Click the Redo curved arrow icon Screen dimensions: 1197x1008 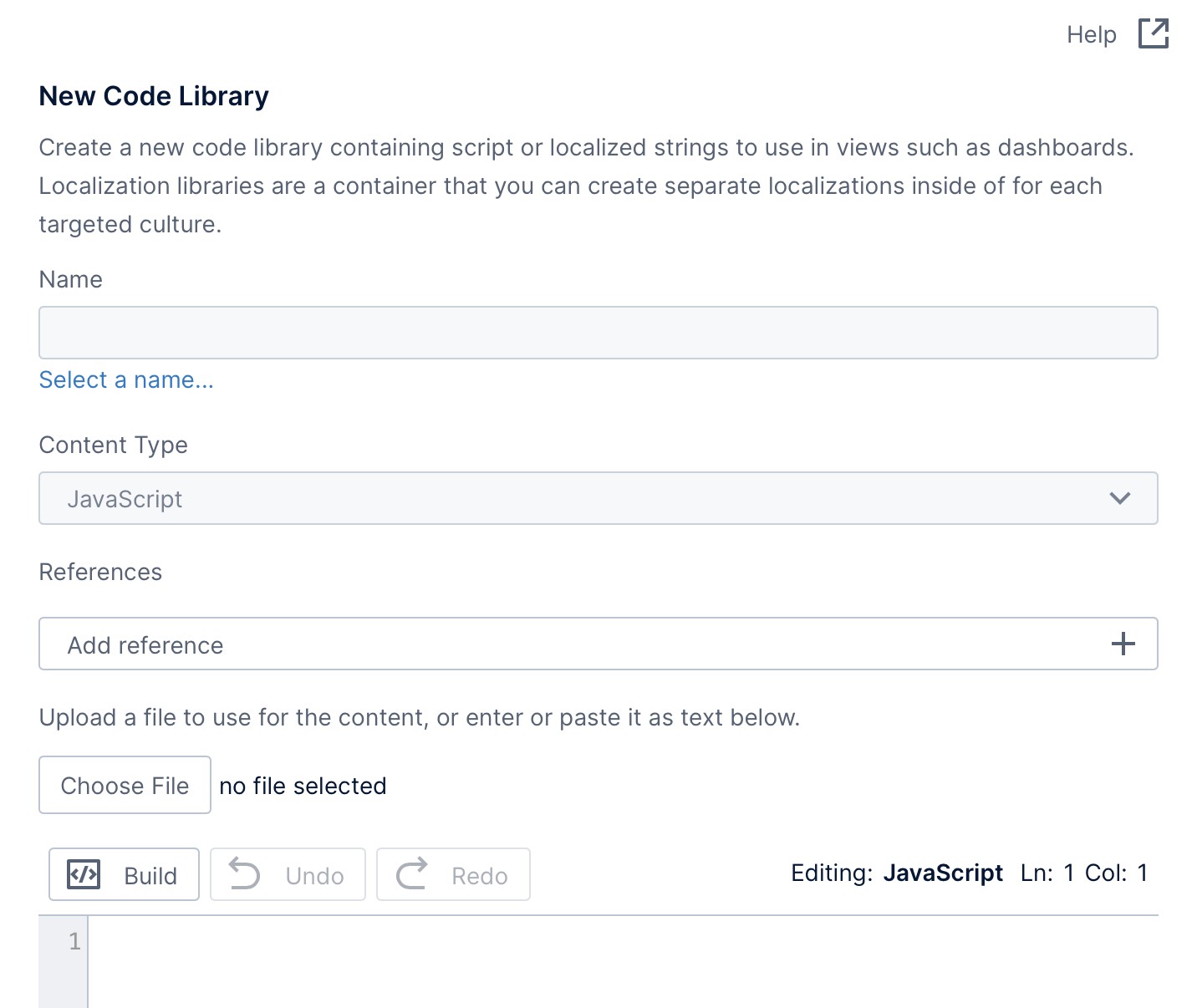411,874
